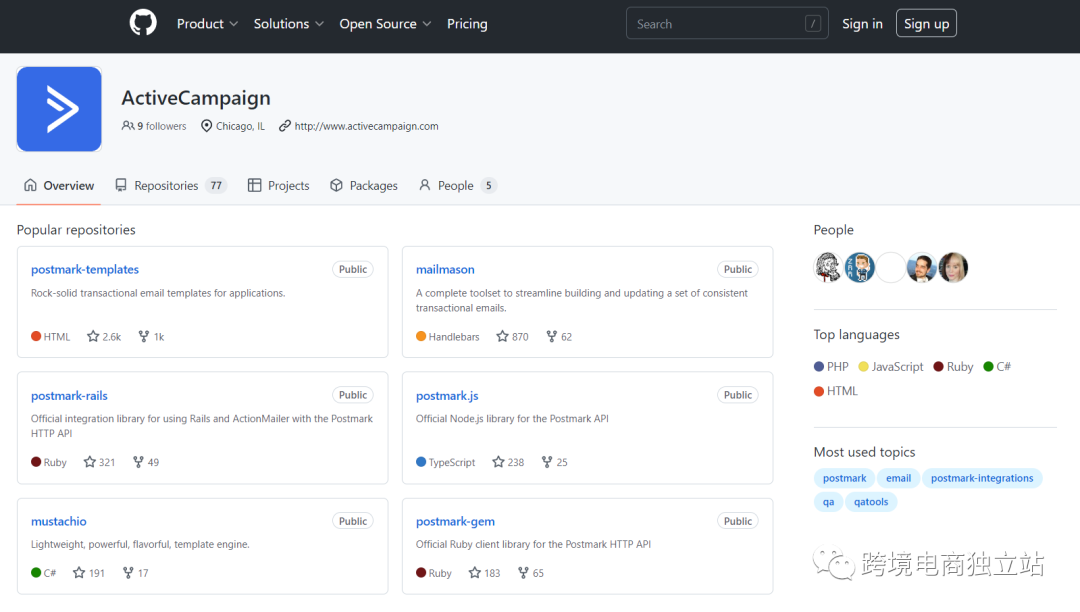1080x612 pixels.
Task: Click the link icon beside website URL
Action: [x=284, y=125]
